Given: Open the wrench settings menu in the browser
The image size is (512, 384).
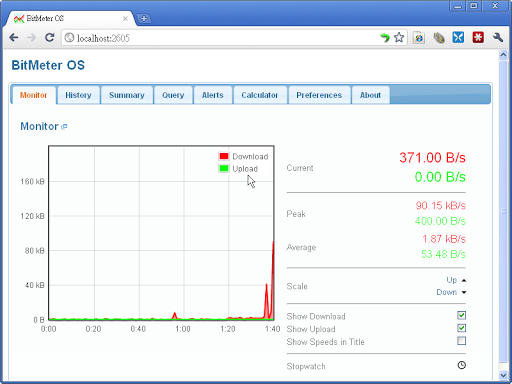Looking at the screenshot, I should [x=498, y=37].
